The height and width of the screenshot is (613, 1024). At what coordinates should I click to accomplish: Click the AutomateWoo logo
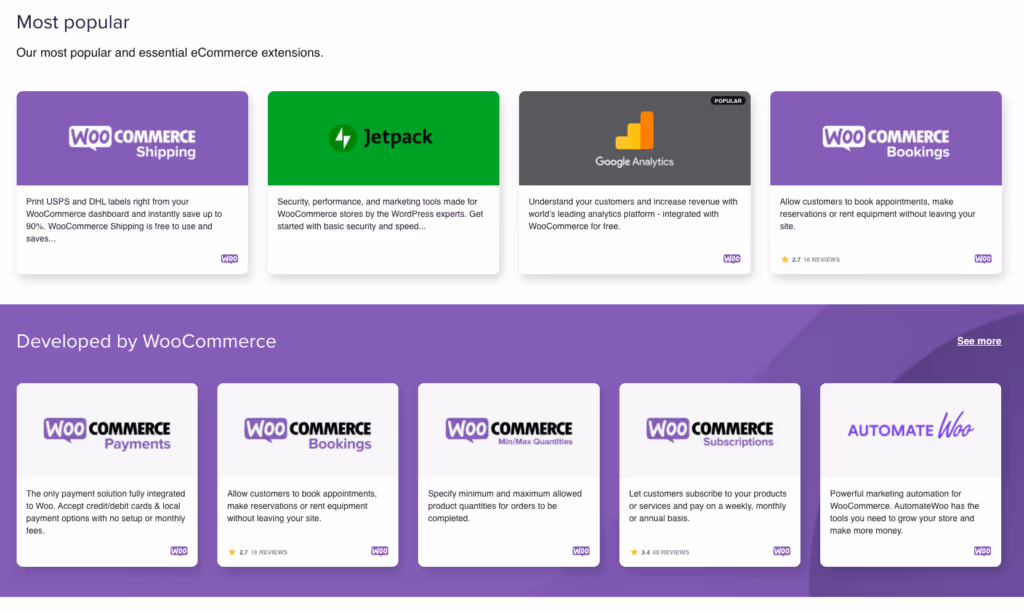910,427
